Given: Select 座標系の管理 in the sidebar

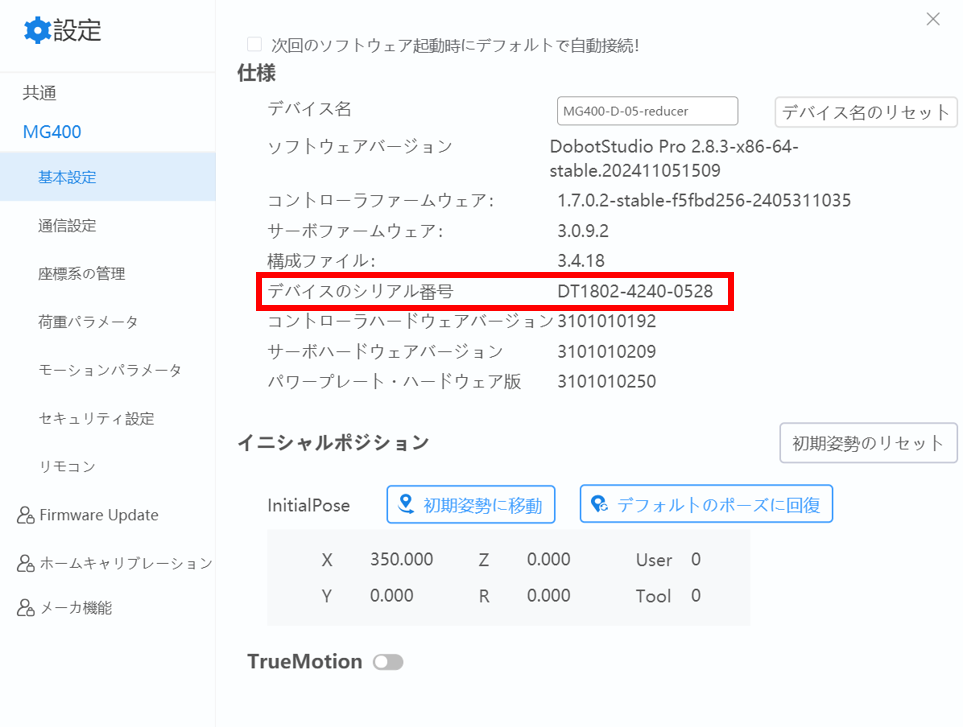Looking at the screenshot, I should pos(81,274).
